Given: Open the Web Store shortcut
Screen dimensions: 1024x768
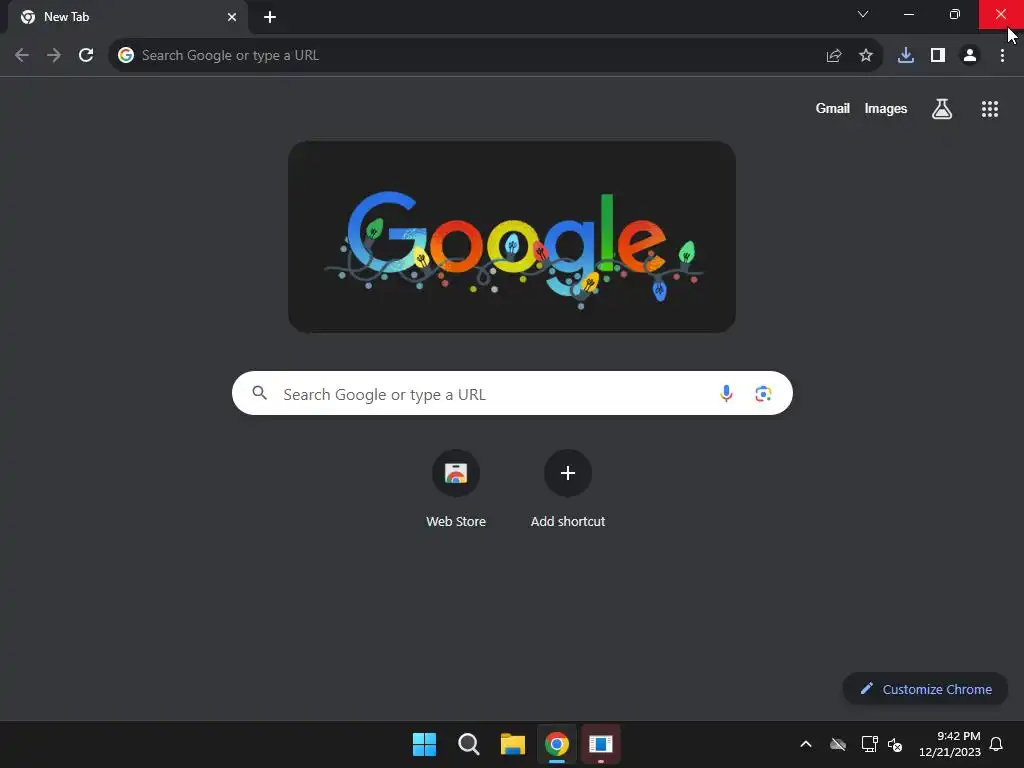Looking at the screenshot, I should pyautogui.click(x=456, y=489).
